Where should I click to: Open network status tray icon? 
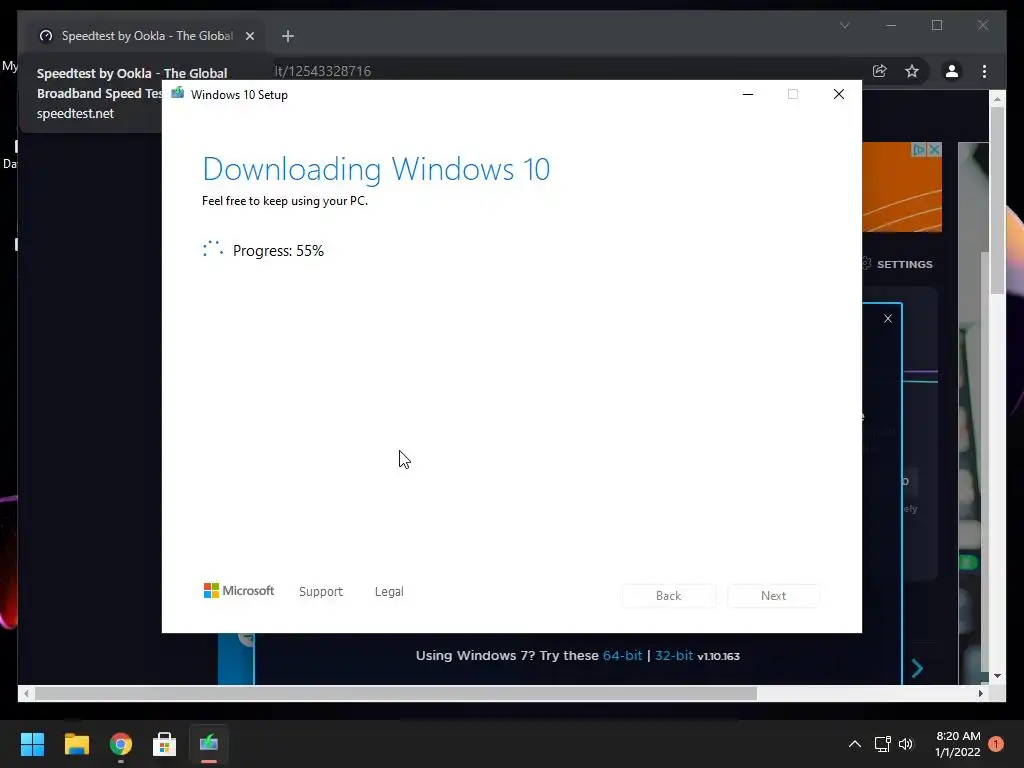(882, 744)
